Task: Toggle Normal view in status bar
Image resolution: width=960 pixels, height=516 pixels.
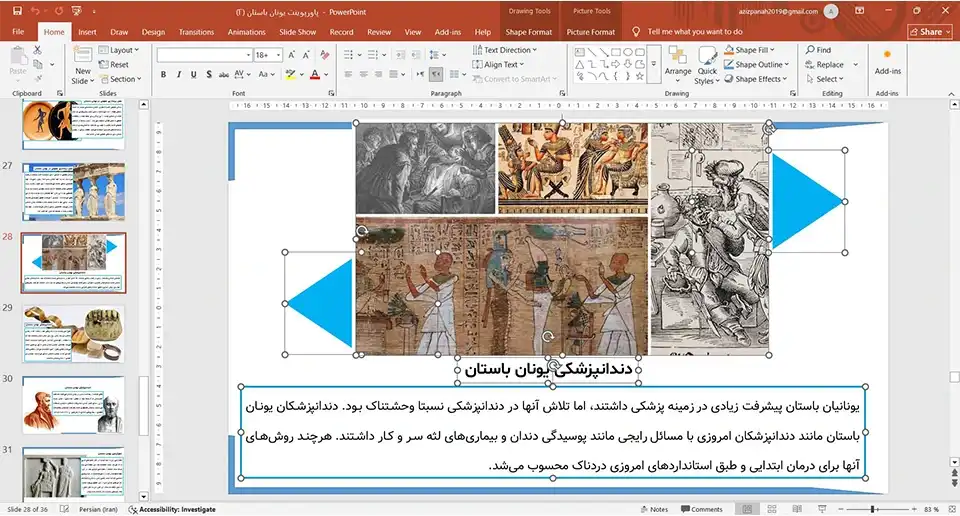Action: [x=747, y=509]
